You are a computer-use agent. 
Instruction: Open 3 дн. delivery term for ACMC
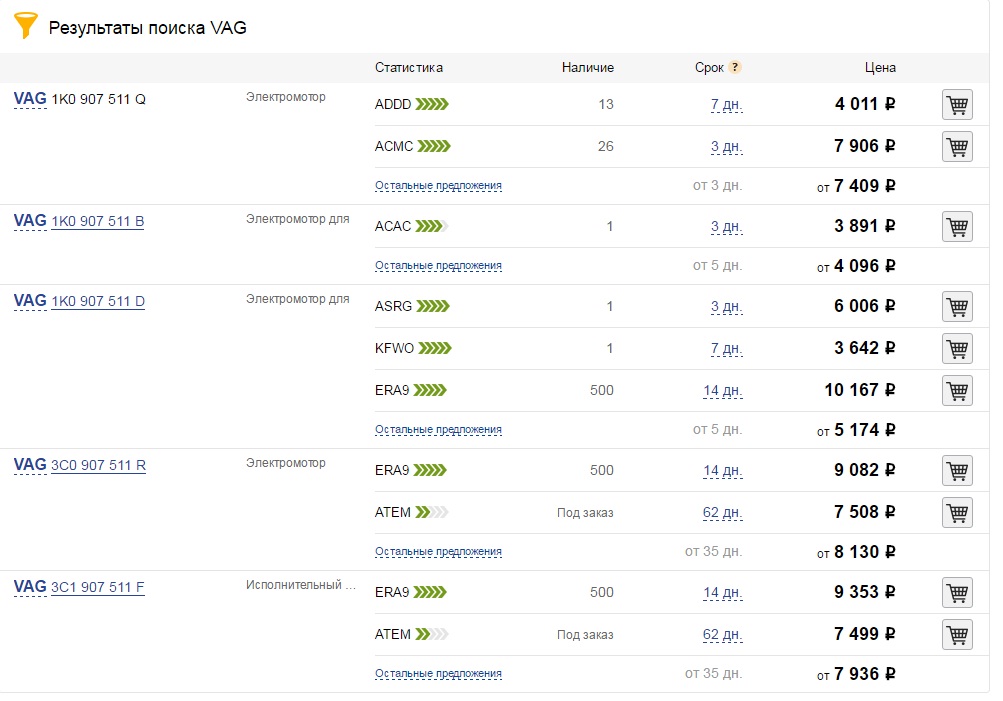(727, 147)
